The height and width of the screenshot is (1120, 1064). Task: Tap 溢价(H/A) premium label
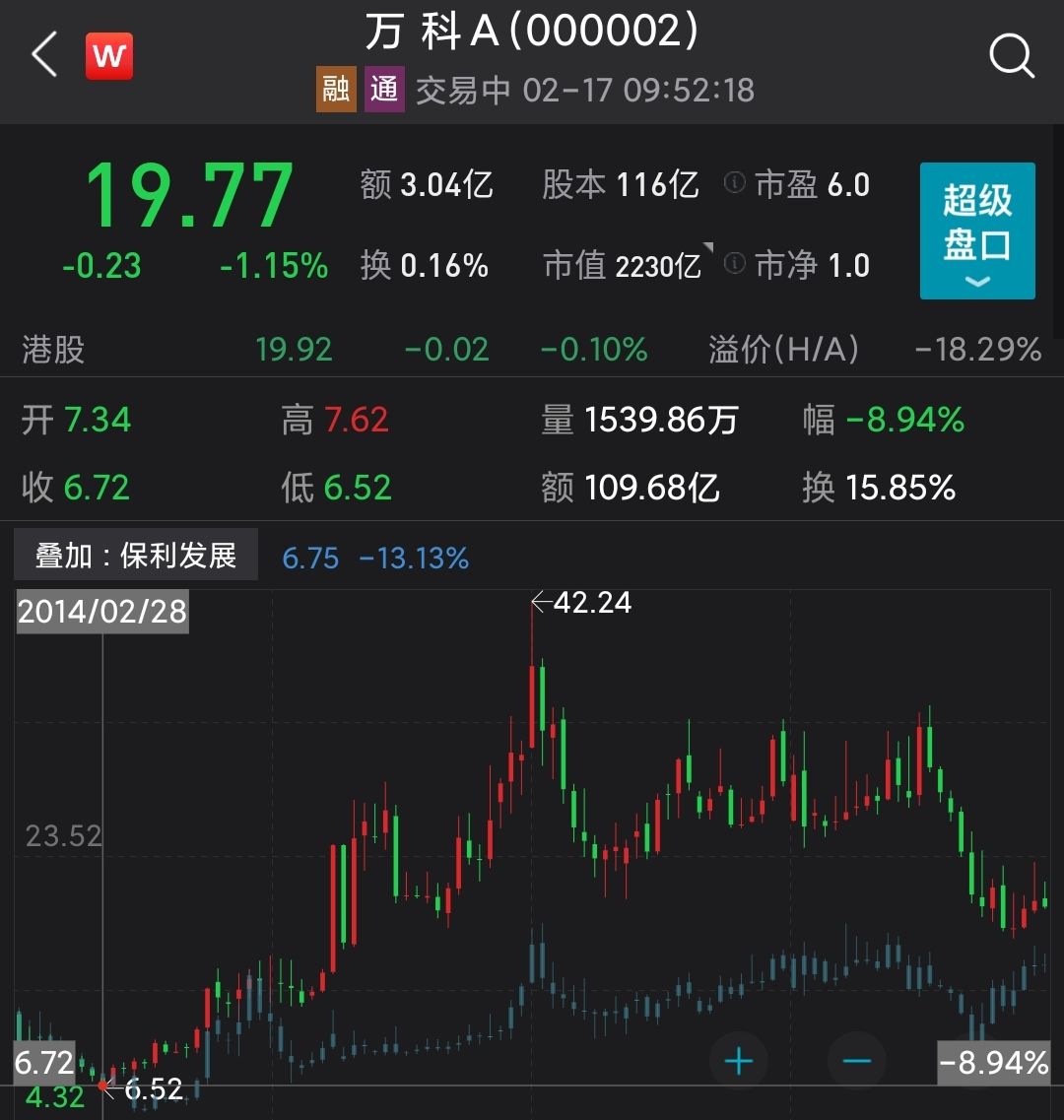(784, 350)
